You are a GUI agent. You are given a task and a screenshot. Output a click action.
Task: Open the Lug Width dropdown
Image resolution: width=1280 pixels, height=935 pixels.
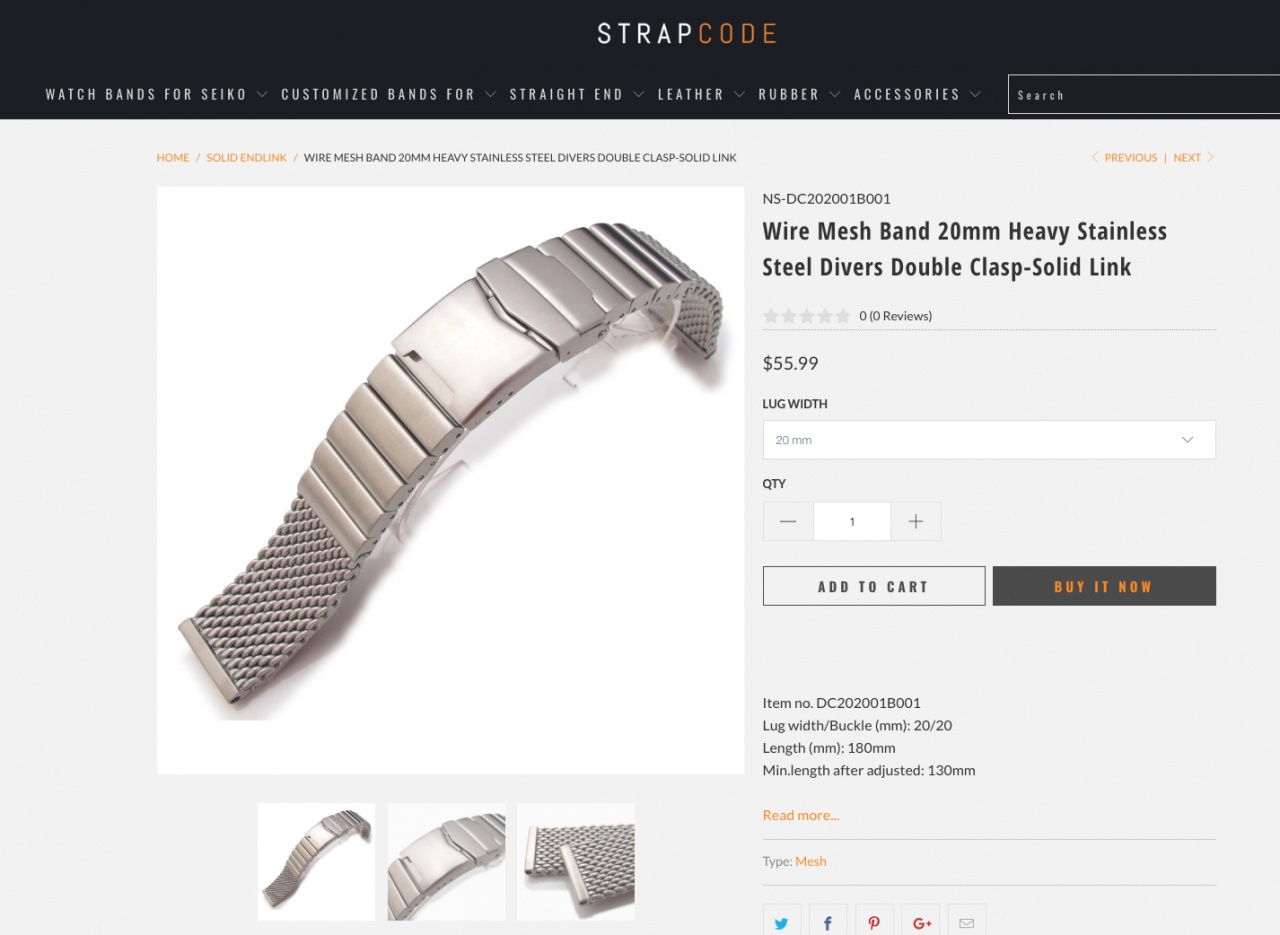(x=988, y=440)
